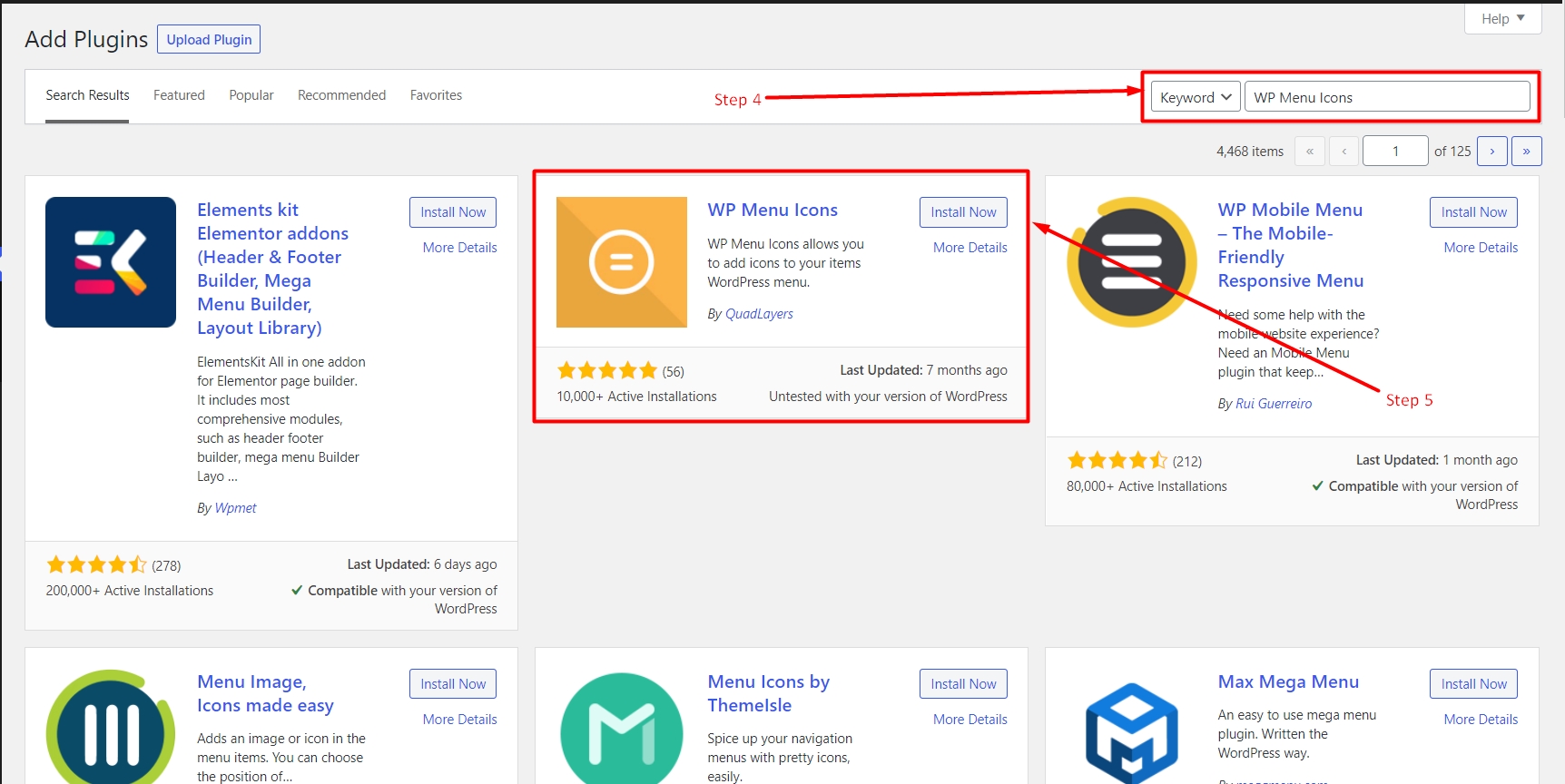This screenshot has height=784, width=1565.
Task: Install the Menu Image plugin
Action: [453, 684]
